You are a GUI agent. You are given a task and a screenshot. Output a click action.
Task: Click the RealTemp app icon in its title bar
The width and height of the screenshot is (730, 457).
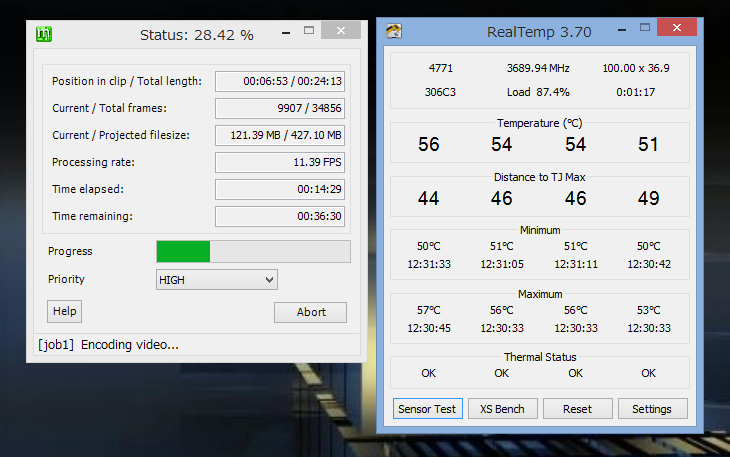coord(394,31)
